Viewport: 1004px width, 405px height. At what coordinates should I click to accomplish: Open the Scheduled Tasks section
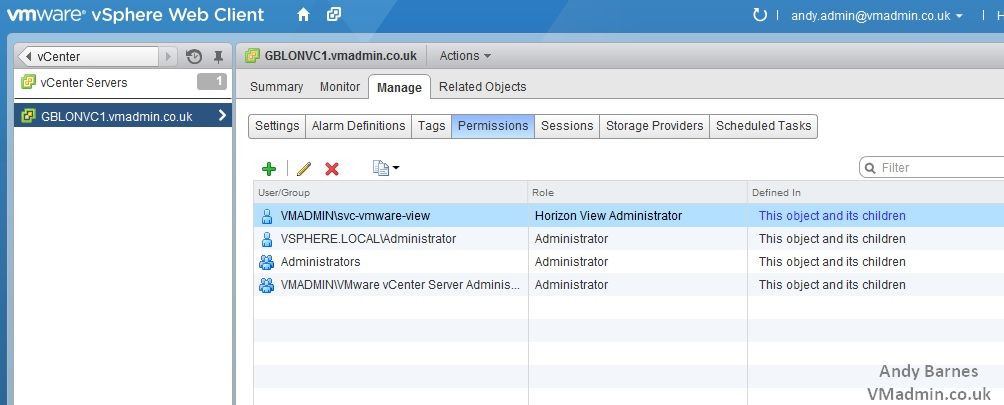[x=763, y=126]
